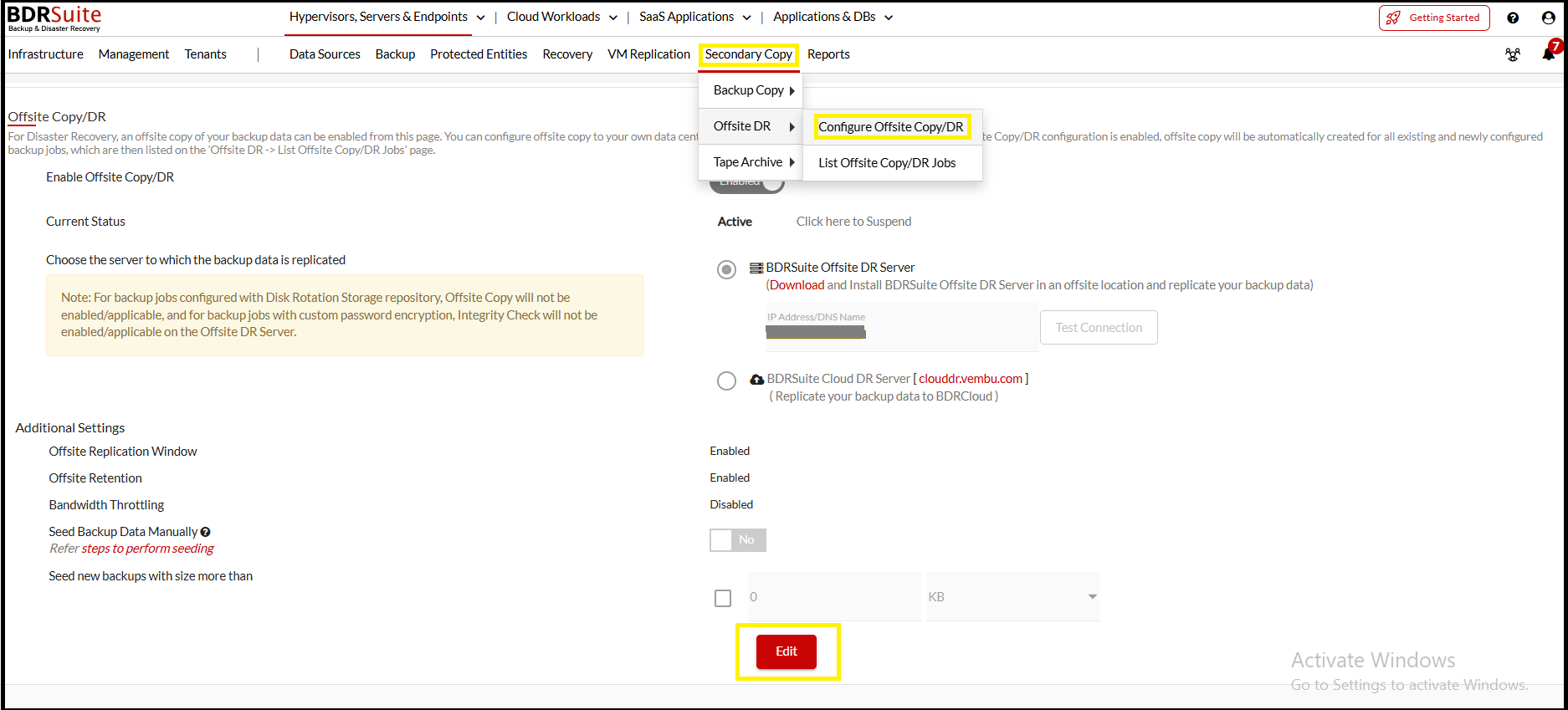Image resolution: width=1568 pixels, height=710 pixels.
Task: Open the clouddr.vembu.com link
Action: coord(971,379)
